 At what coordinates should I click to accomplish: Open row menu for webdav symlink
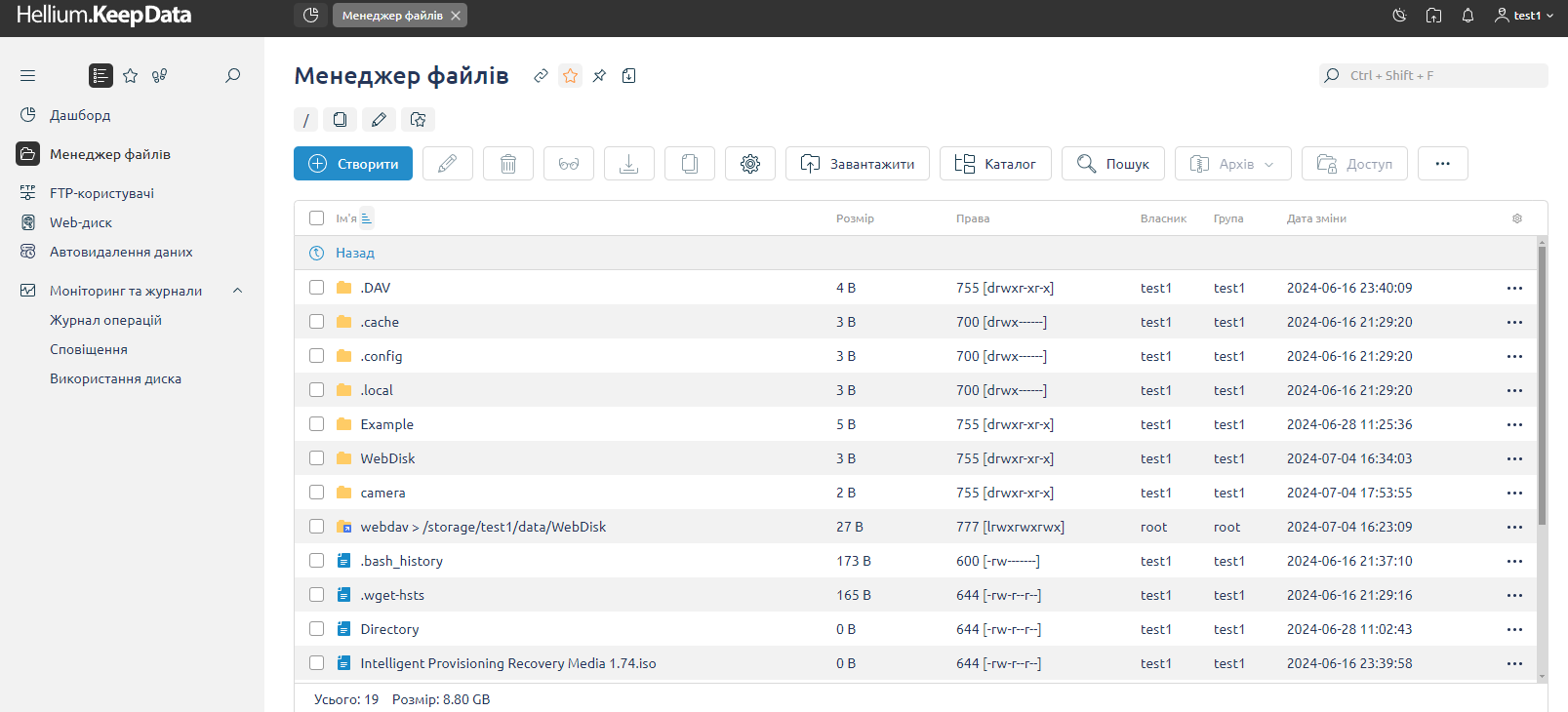click(1514, 527)
